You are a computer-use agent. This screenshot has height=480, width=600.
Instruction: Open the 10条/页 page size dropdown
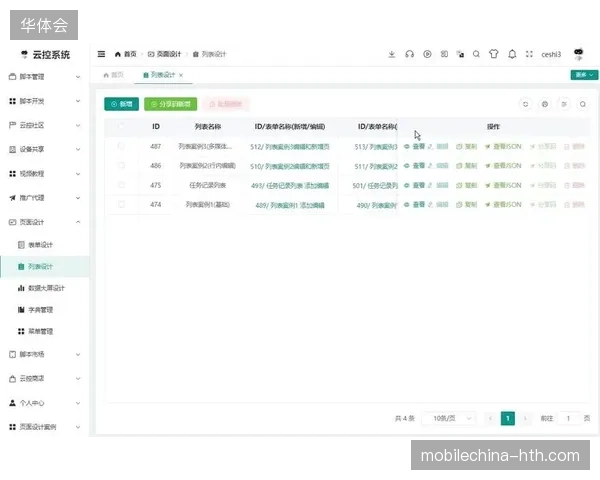449,418
